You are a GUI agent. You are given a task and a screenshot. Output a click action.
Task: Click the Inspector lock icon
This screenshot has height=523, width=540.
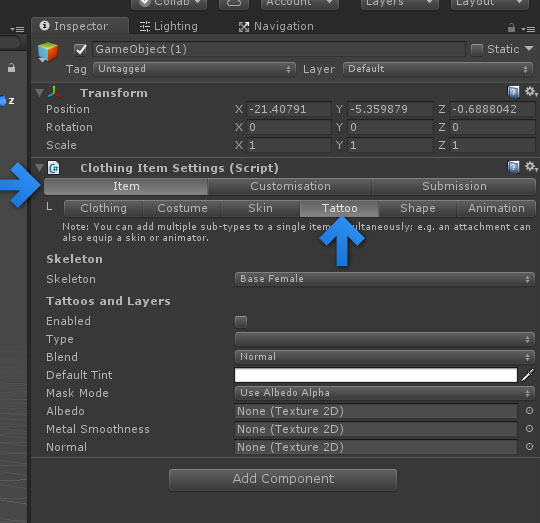click(511, 28)
